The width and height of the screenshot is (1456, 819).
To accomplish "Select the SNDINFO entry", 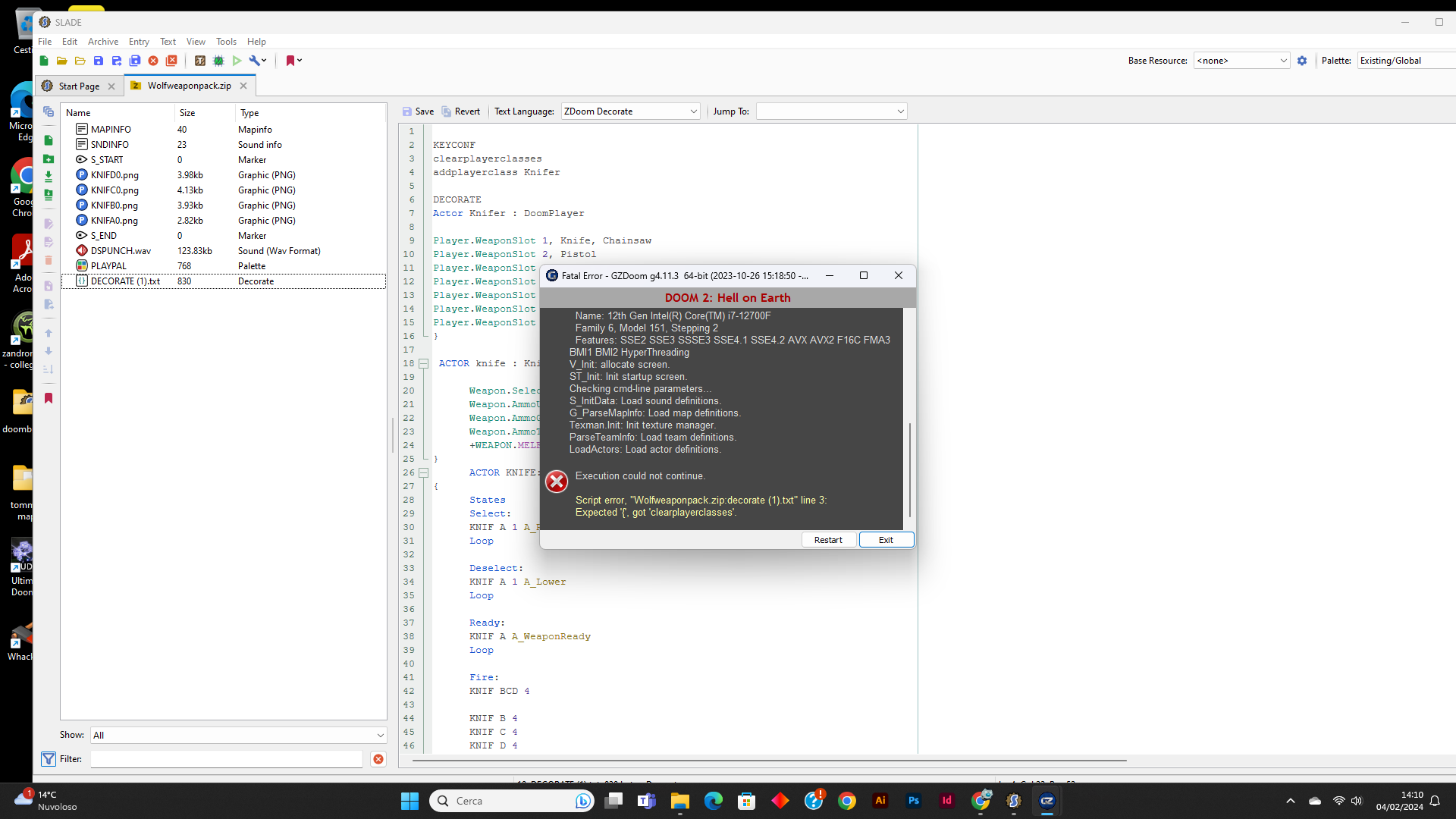I will 223,145.
